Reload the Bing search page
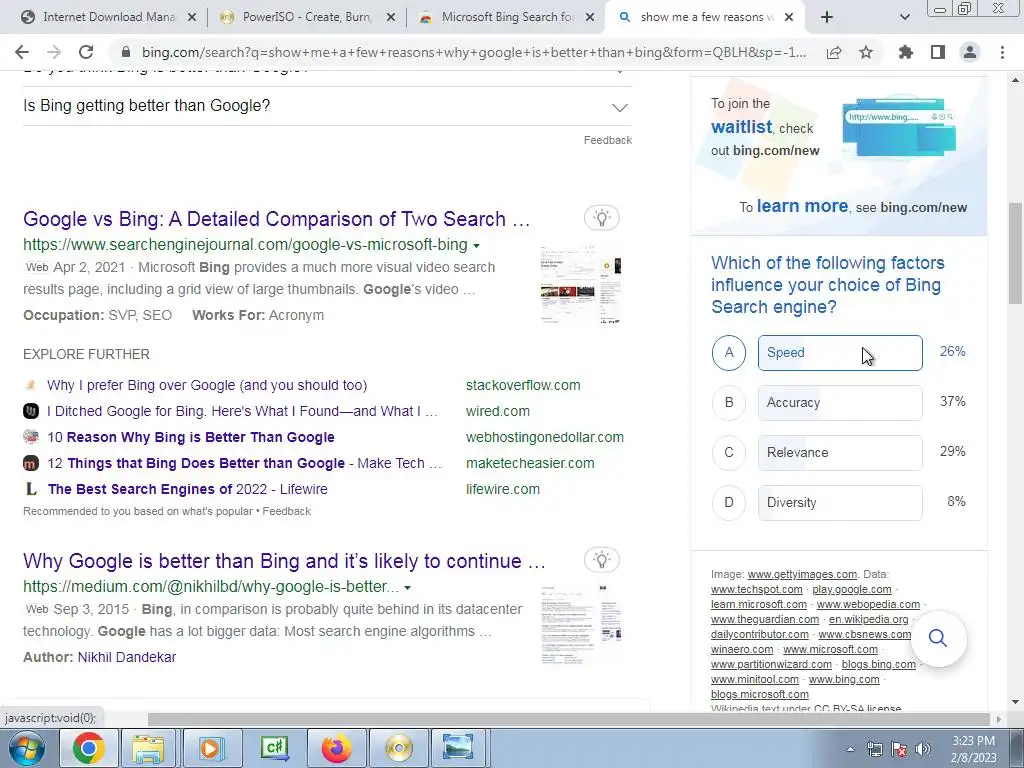Image resolution: width=1024 pixels, height=768 pixels. 86,52
